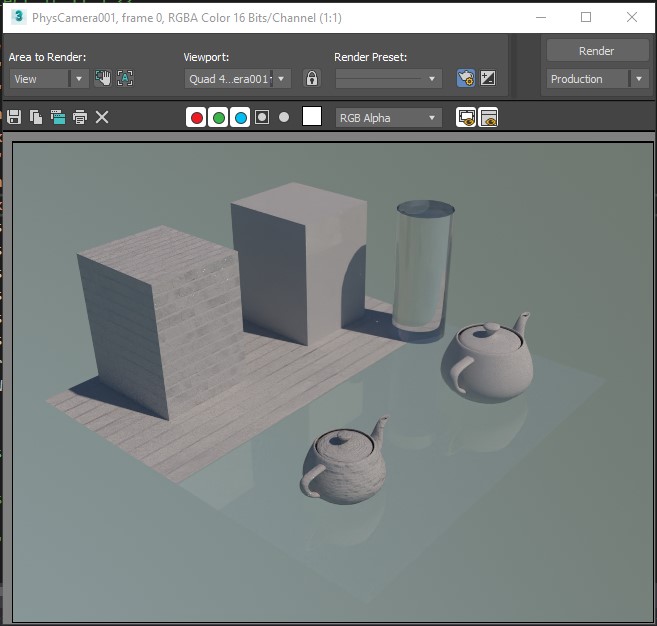Open the Environment and Effects dialog icon
The width and height of the screenshot is (657, 626).
pyautogui.click(x=488, y=78)
